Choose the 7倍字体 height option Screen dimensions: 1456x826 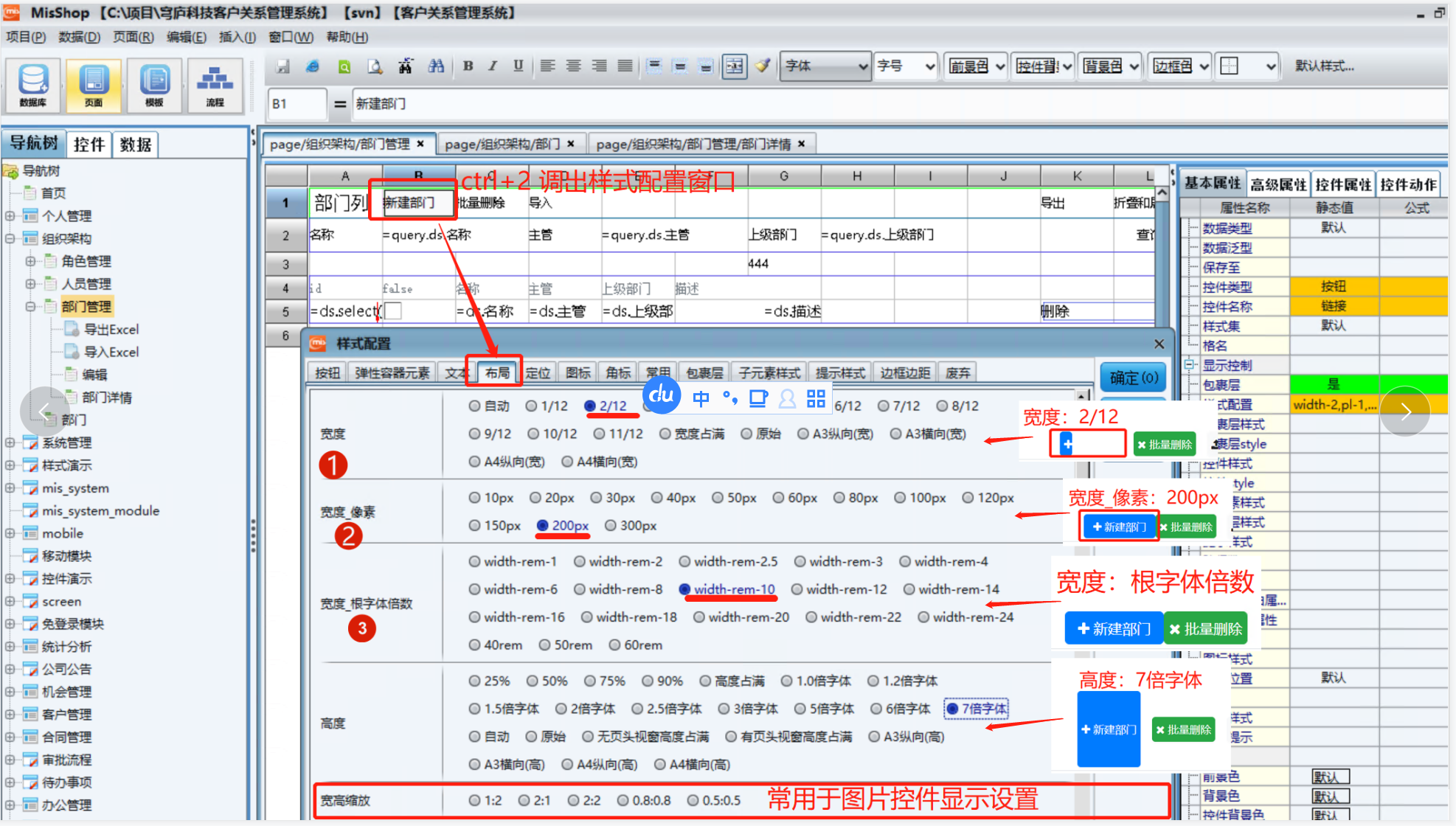(952, 709)
